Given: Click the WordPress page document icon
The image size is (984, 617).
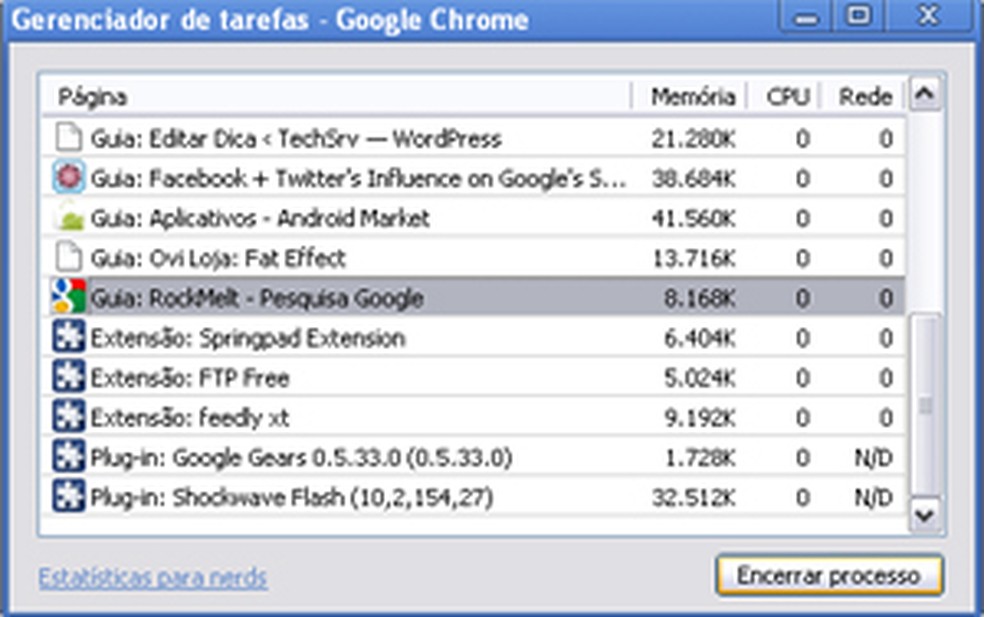Looking at the screenshot, I should pos(68,139).
